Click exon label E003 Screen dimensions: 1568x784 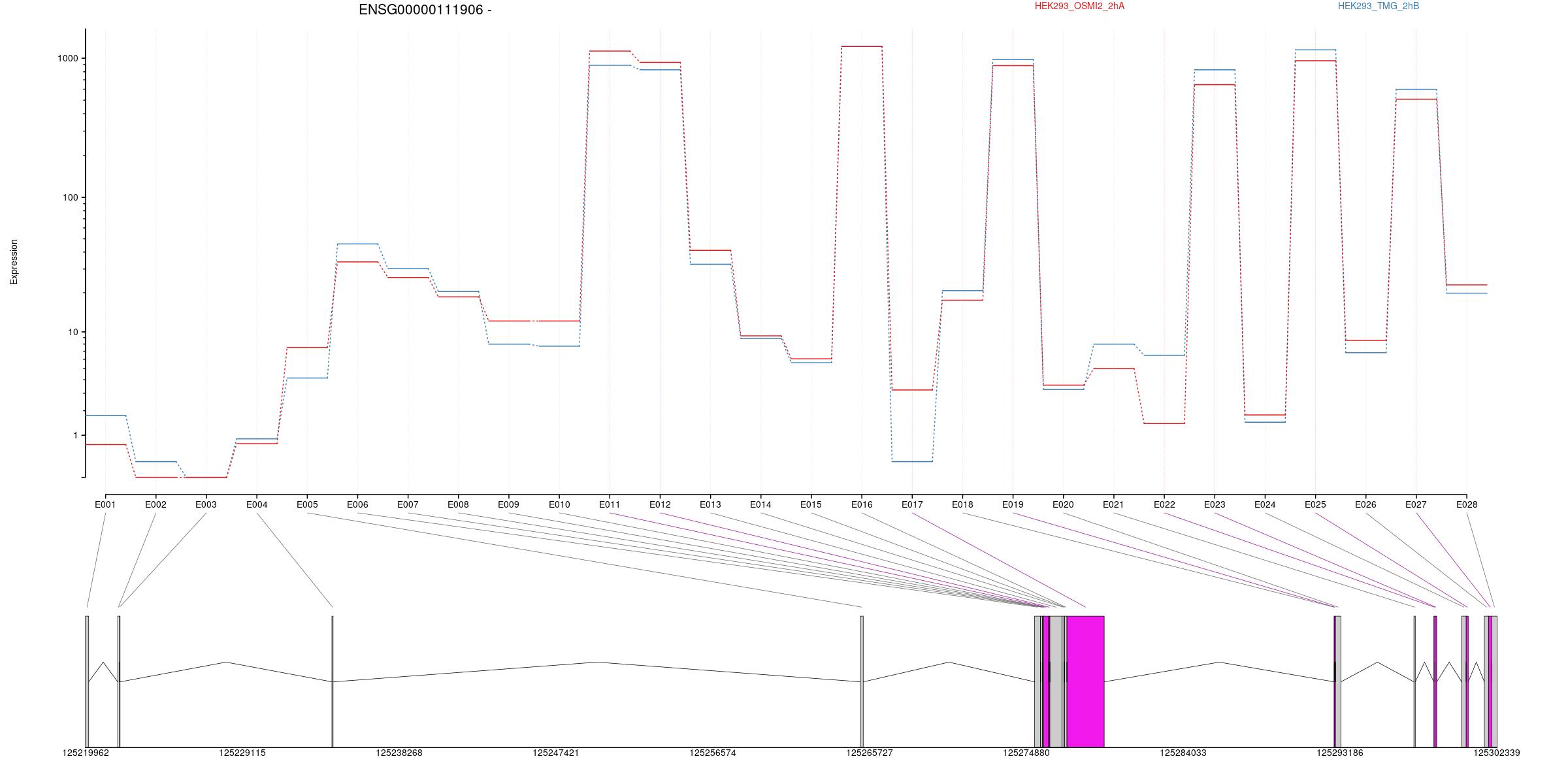(206, 504)
